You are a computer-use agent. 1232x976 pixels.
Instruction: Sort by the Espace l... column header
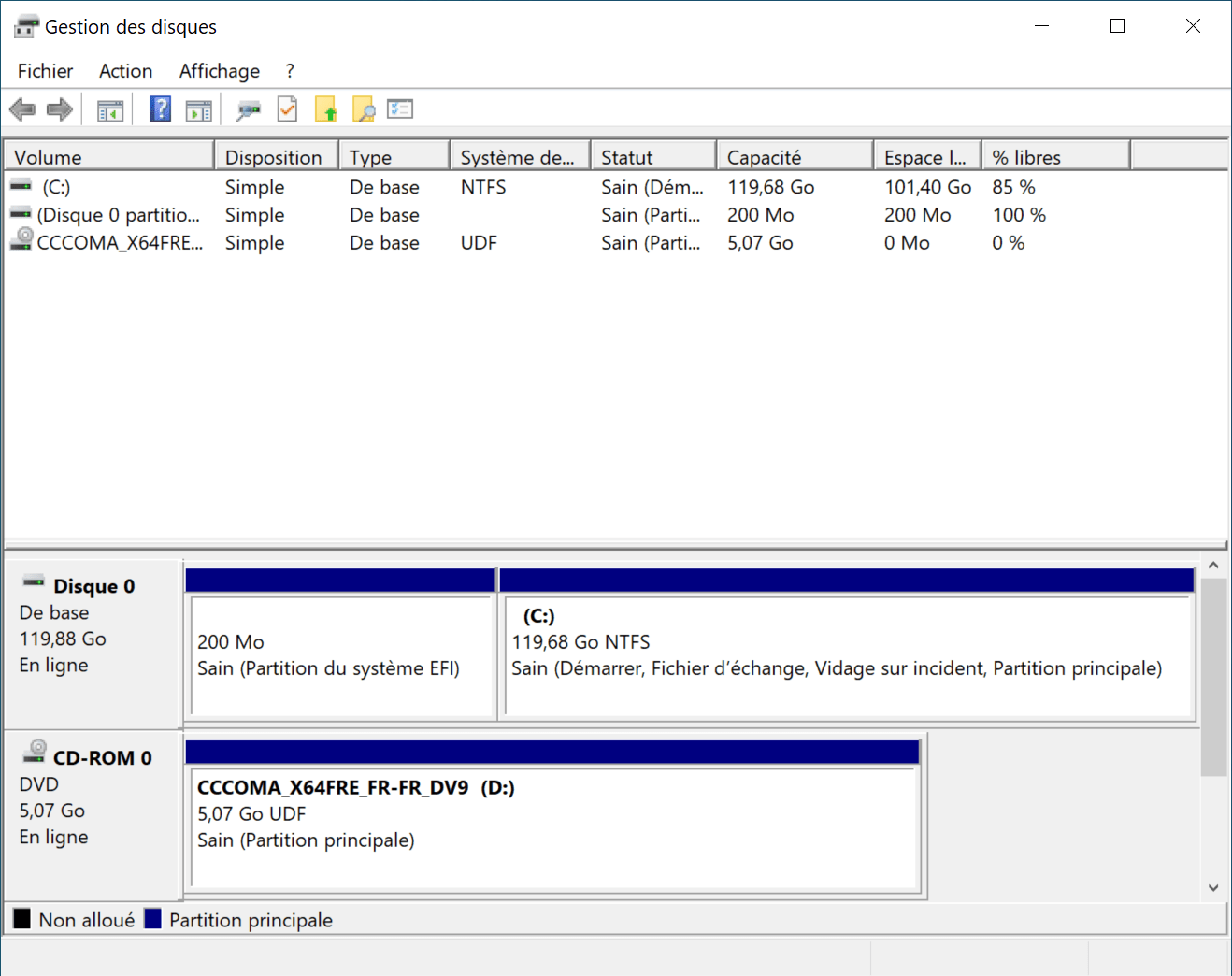click(927, 157)
